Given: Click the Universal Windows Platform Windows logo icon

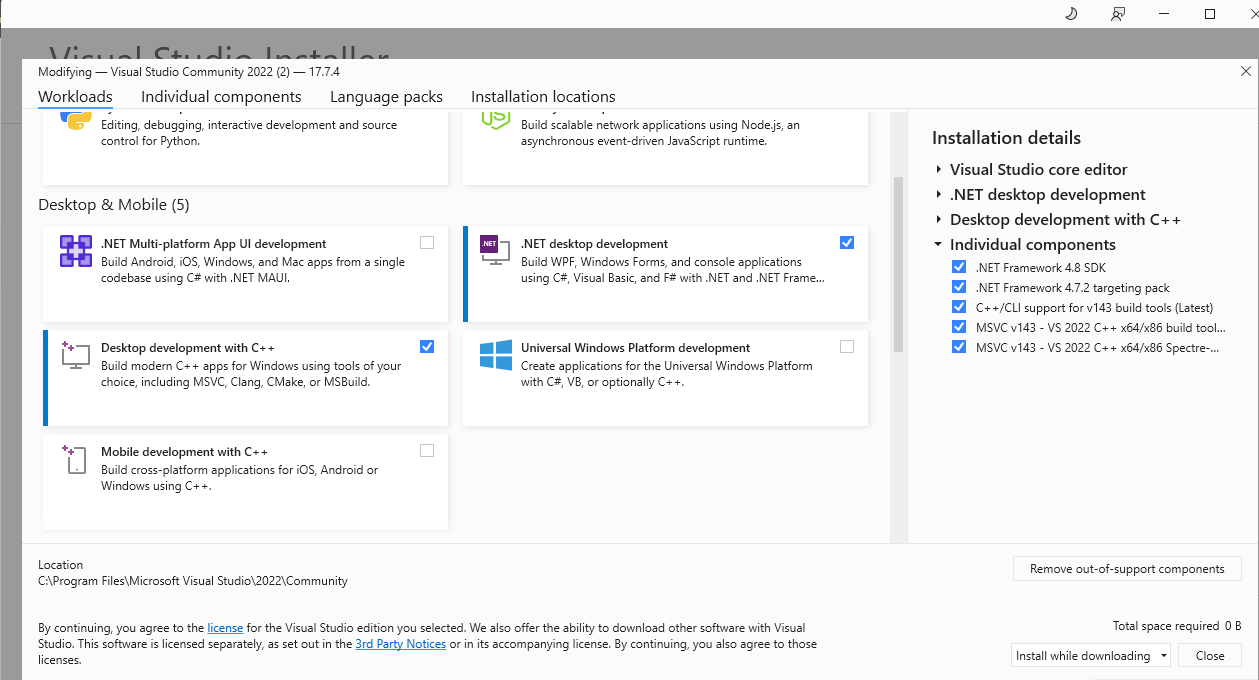Looking at the screenshot, I should point(496,355).
